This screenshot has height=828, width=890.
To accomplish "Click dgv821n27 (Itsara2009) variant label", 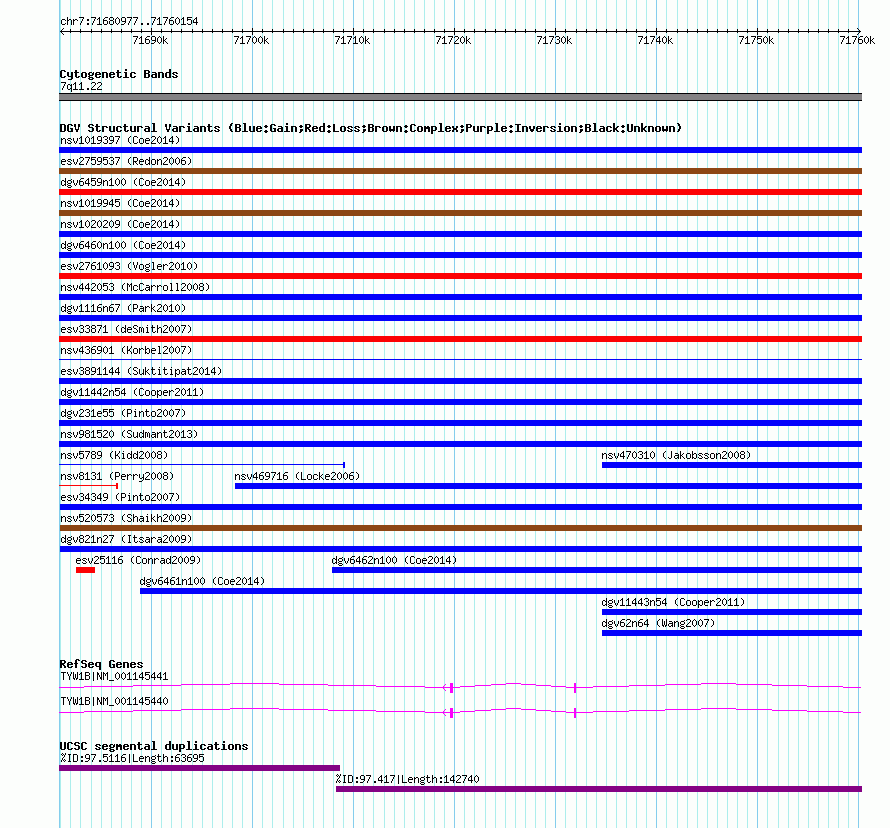I will [126, 539].
